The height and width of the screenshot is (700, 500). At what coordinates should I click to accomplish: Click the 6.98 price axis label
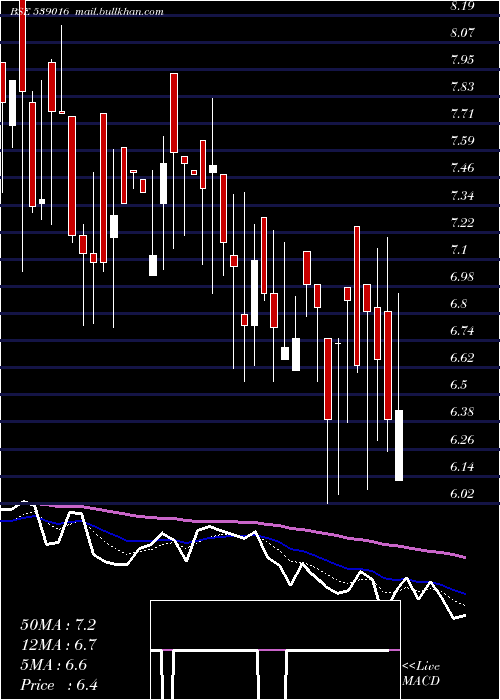pyautogui.click(x=463, y=277)
